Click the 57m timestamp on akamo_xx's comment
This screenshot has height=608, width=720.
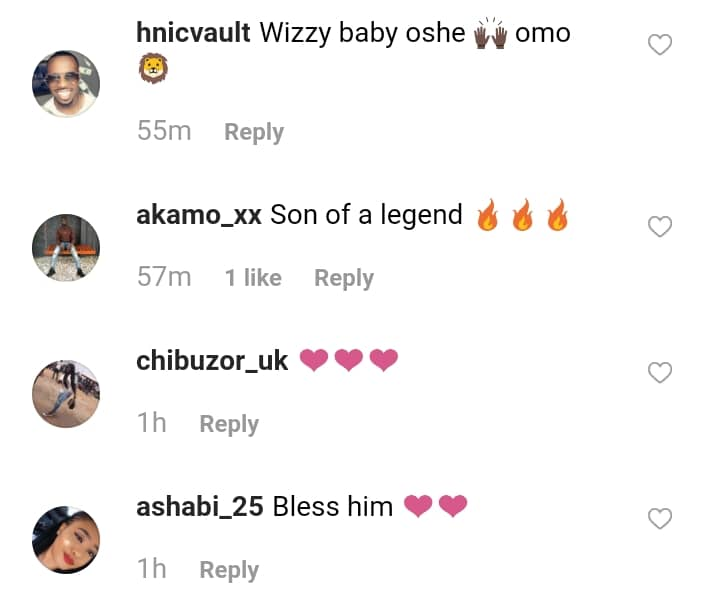tap(164, 277)
